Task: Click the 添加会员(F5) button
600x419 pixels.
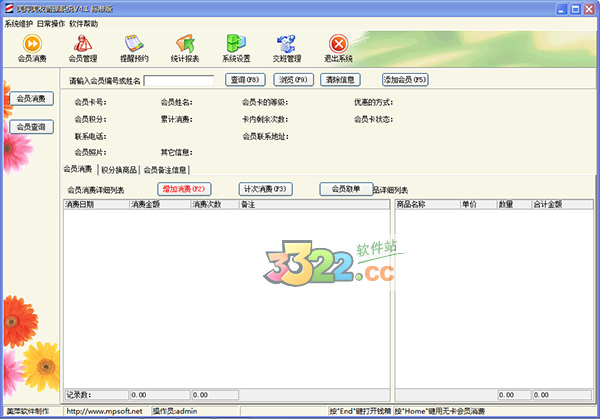Action: (x=405, y=80)
